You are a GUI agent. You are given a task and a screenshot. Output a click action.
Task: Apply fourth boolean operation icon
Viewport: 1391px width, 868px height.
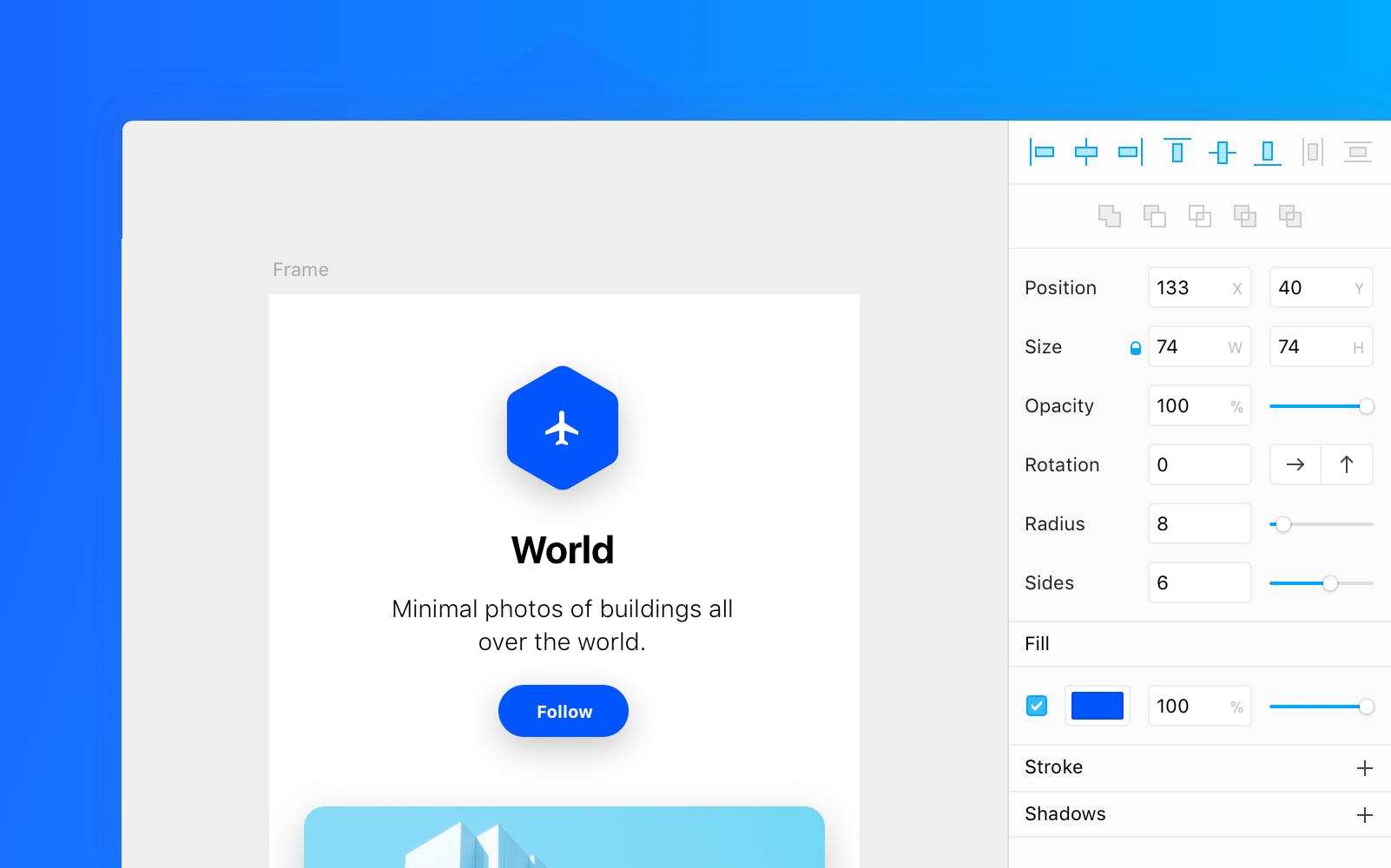coord(1245,216)
